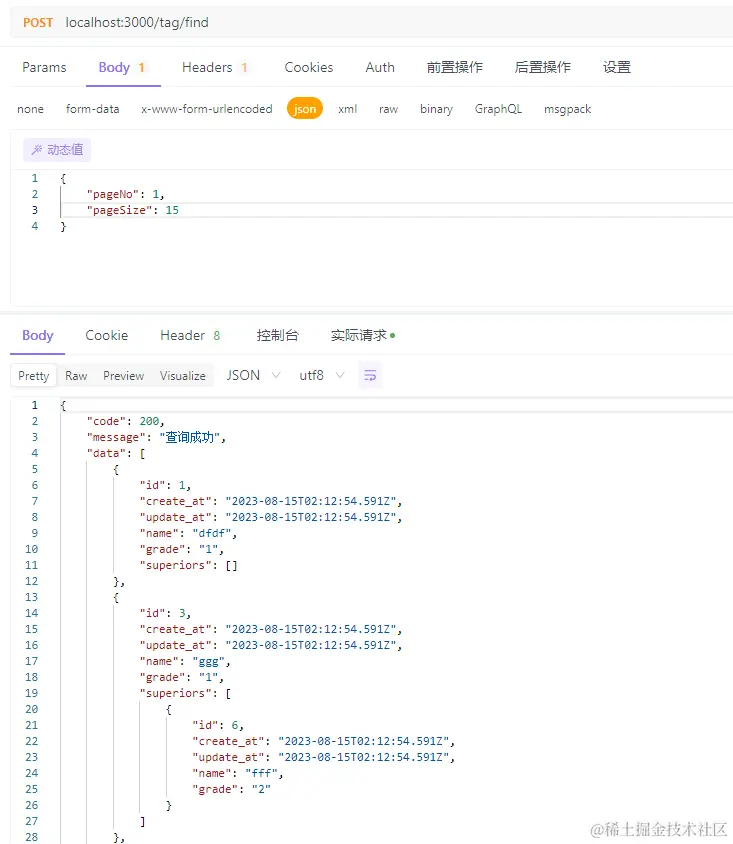733x844 pixels.
Task: Select the form-data body type
Action: [x=93, y=109]
